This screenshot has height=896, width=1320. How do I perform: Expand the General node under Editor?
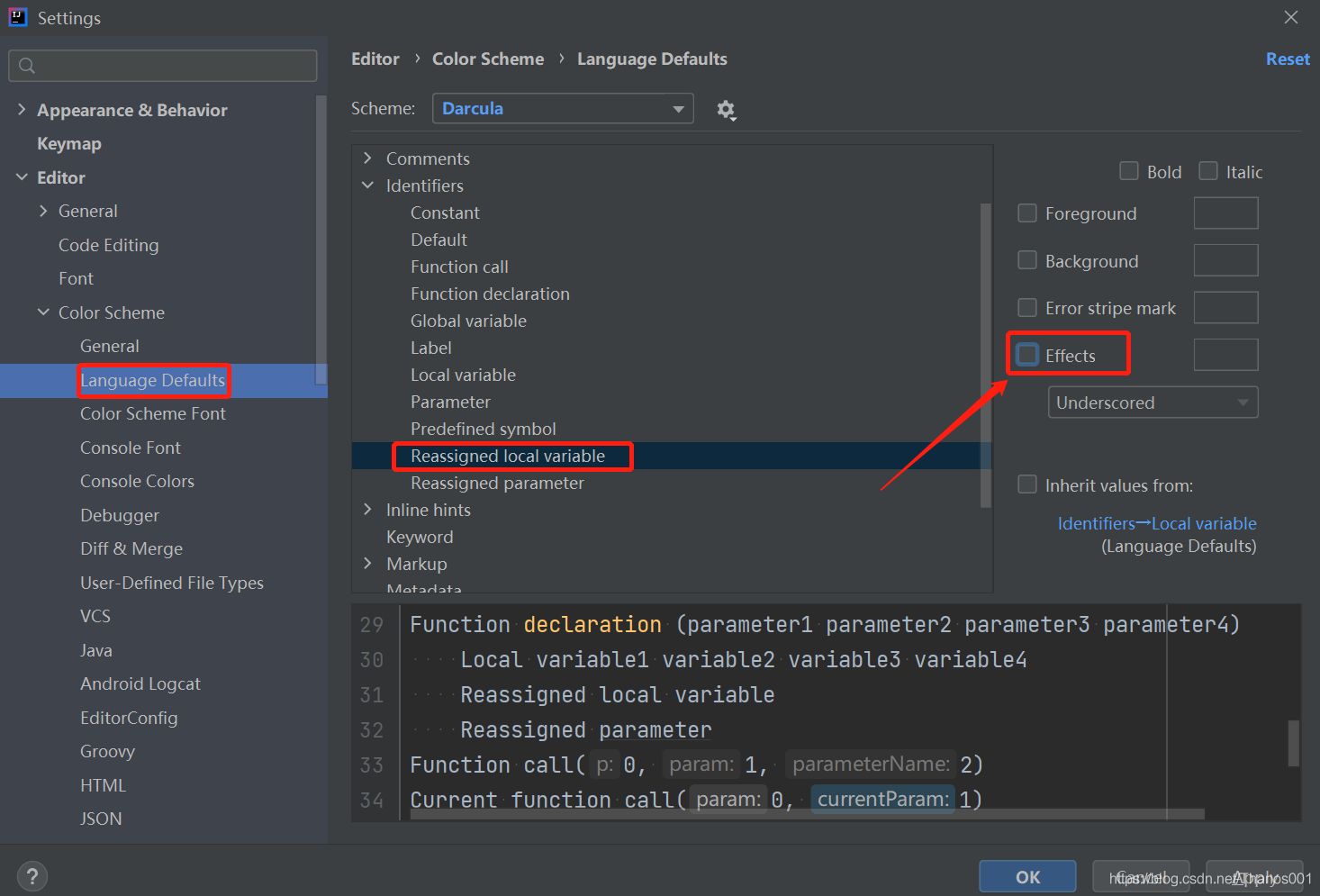coord(43,211)
